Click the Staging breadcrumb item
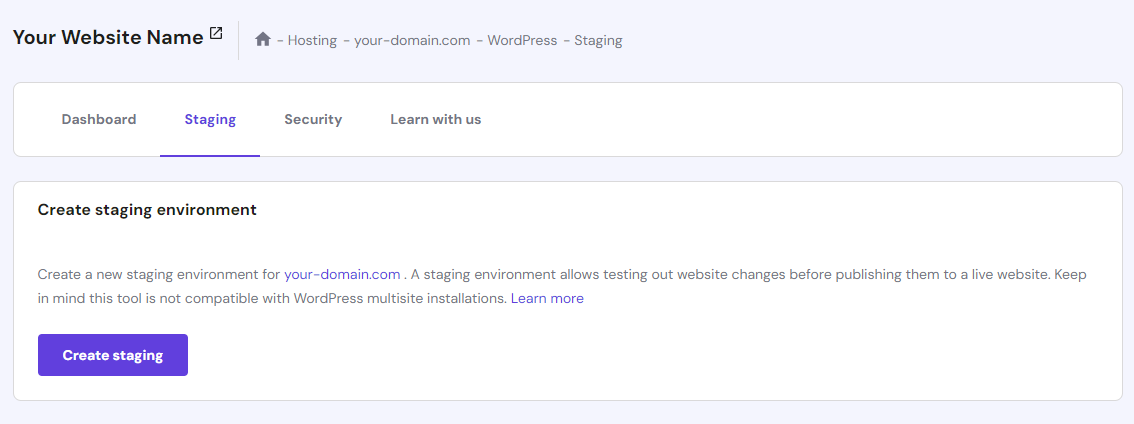 point(598,41)
